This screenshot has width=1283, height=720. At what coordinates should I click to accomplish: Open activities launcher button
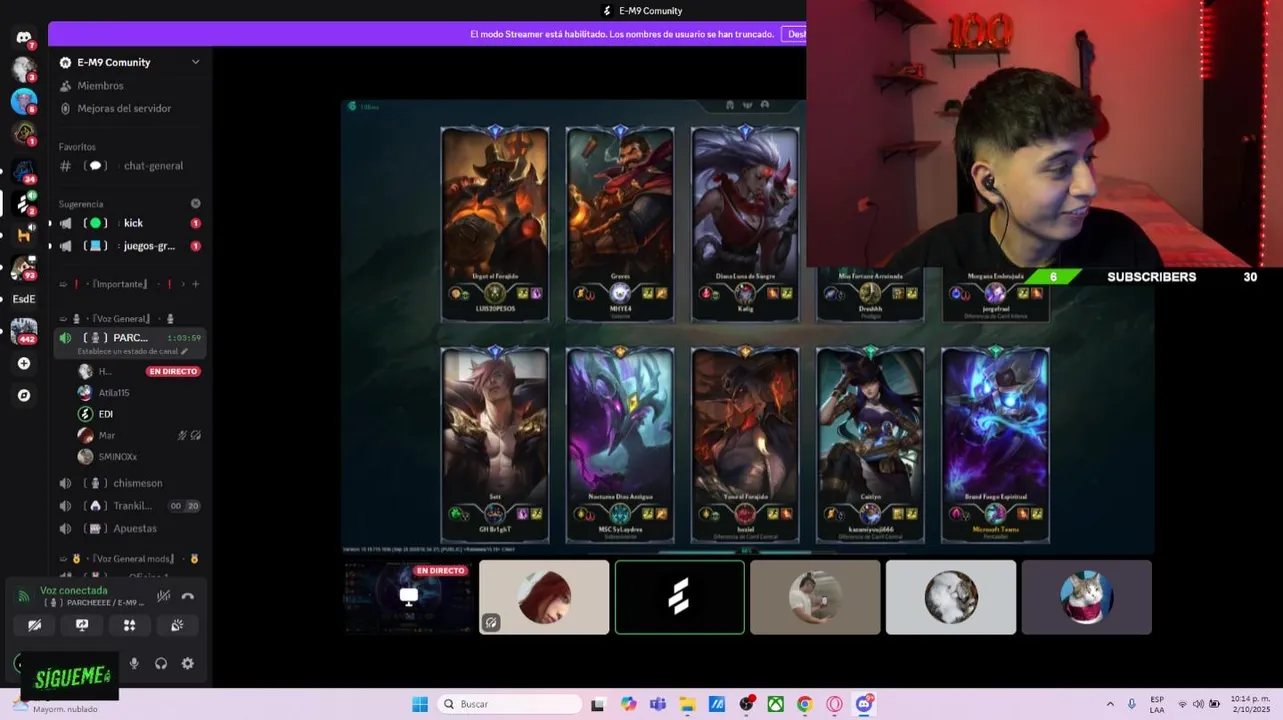(129, 625)
